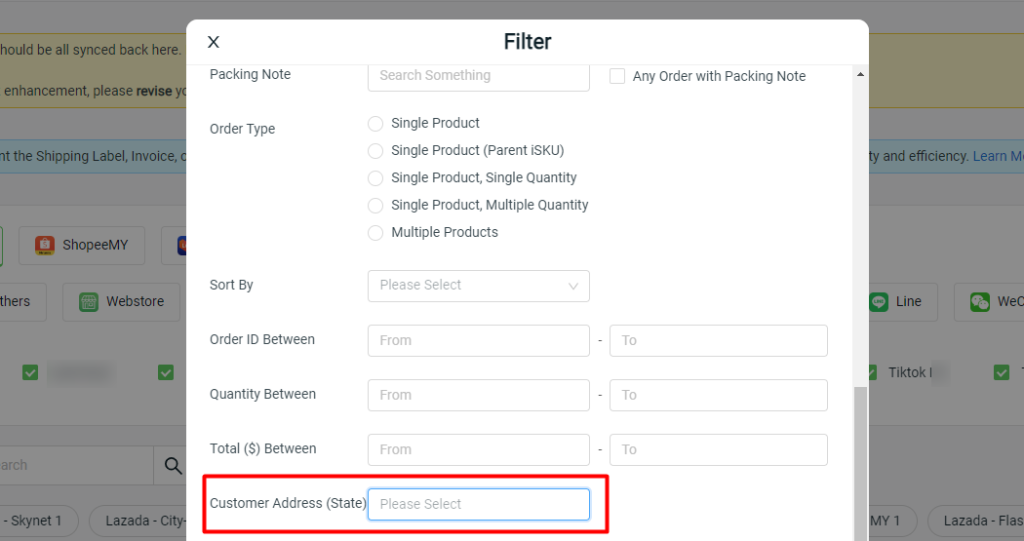
Task: Select Multiple Products radio option
Action: (x=376, y=233)
